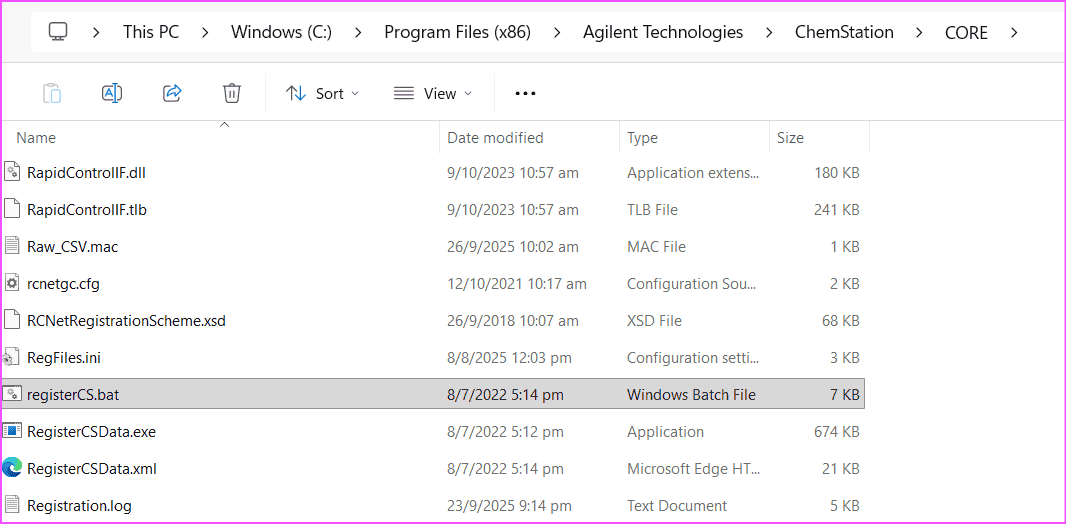Viewport: 1066px width, 524px height.
Task: Click the RCNetRegistrationScheme.xsd file icon
Action: coord(12,320)
